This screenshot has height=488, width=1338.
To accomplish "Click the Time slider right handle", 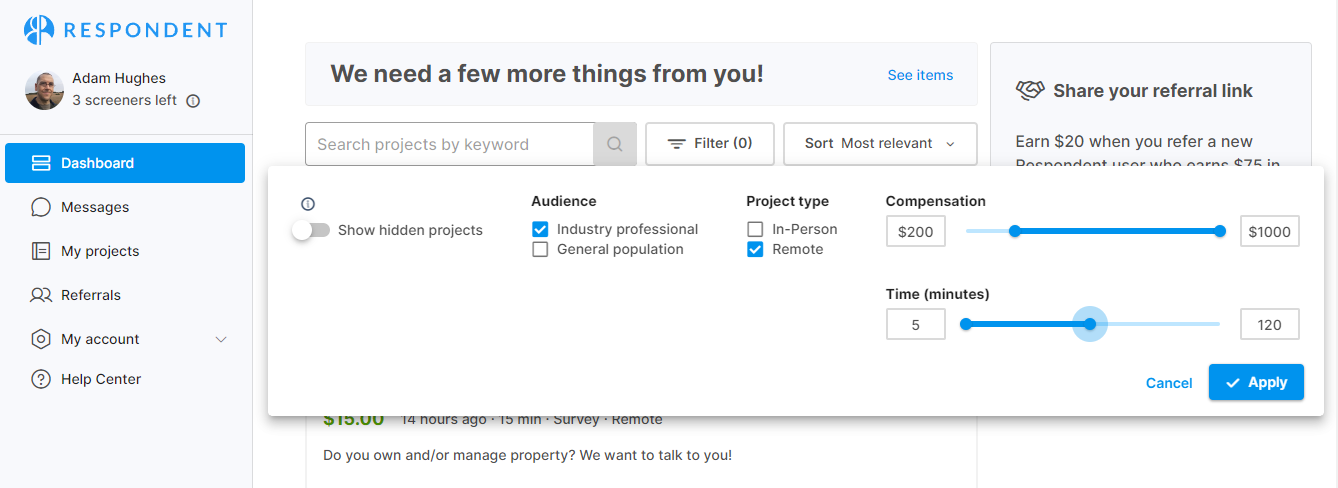I will click(x=1090, y=324).
